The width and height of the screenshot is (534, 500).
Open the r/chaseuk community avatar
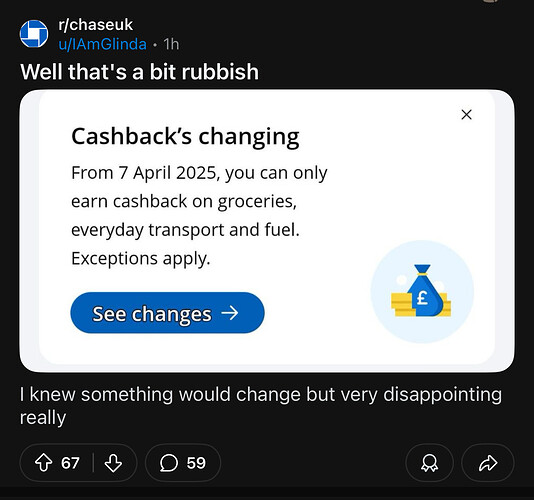tap(34, 34)
